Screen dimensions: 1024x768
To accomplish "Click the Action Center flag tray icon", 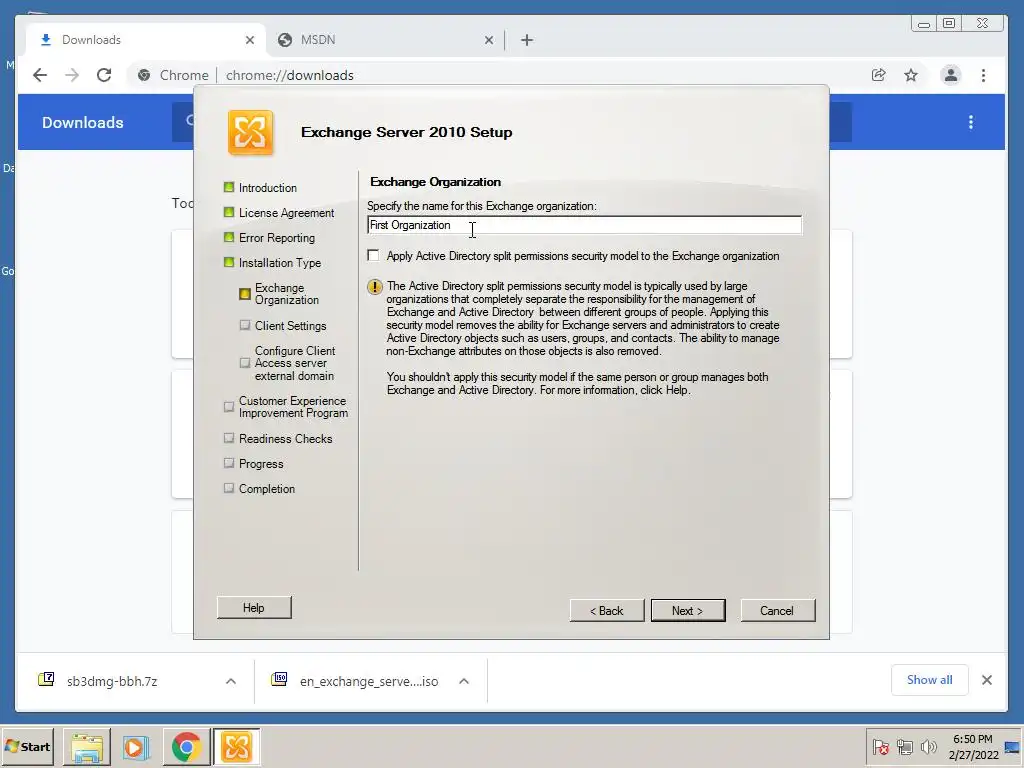I will (880, 747).
